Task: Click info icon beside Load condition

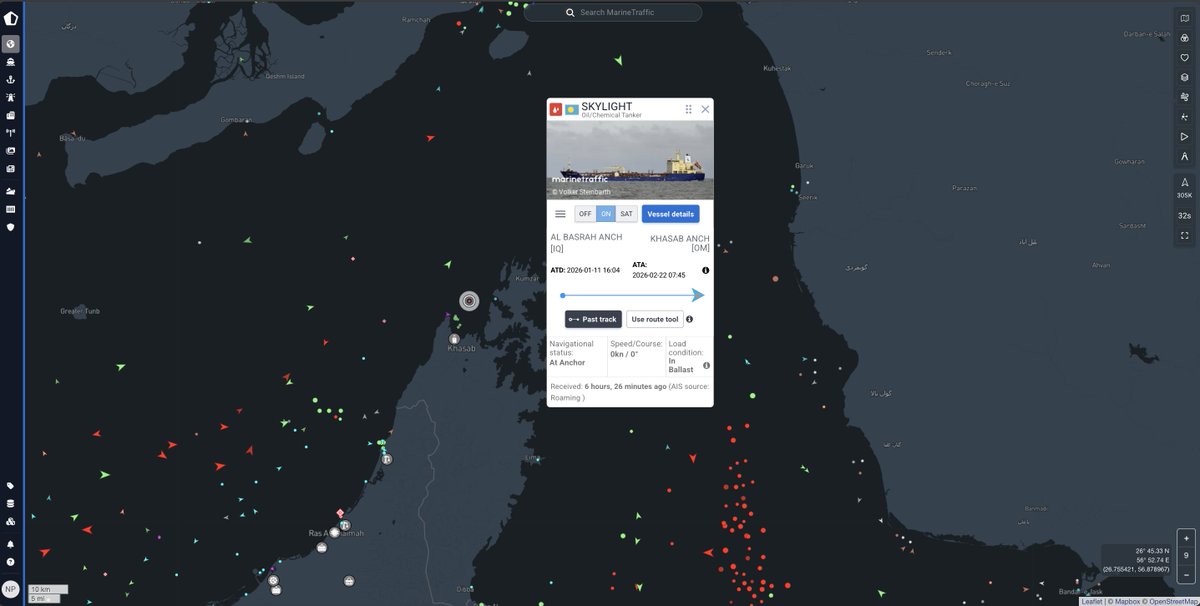Action: click(707, 366)
